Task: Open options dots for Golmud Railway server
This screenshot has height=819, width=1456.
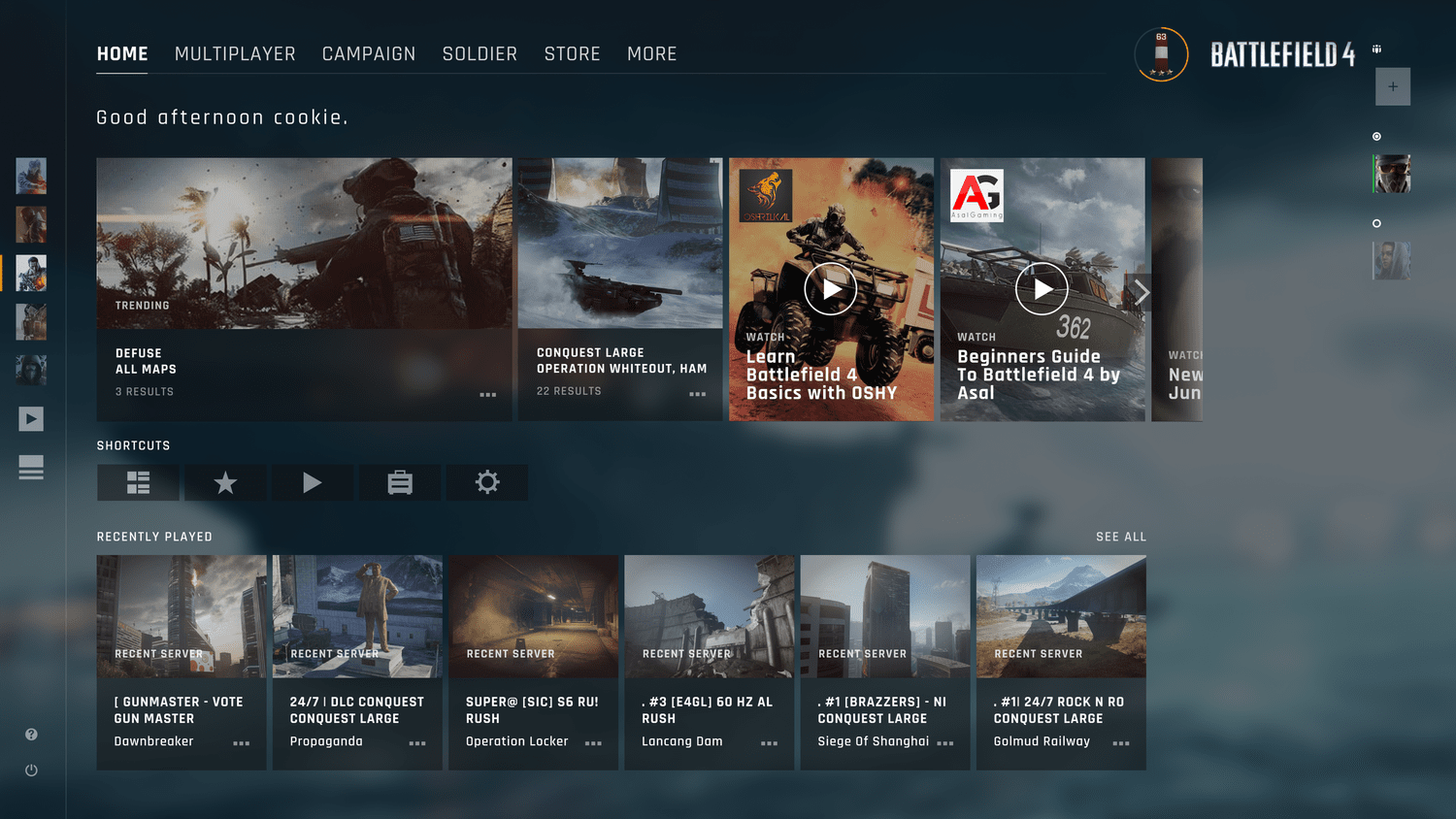Action: tap(1121, 743)
